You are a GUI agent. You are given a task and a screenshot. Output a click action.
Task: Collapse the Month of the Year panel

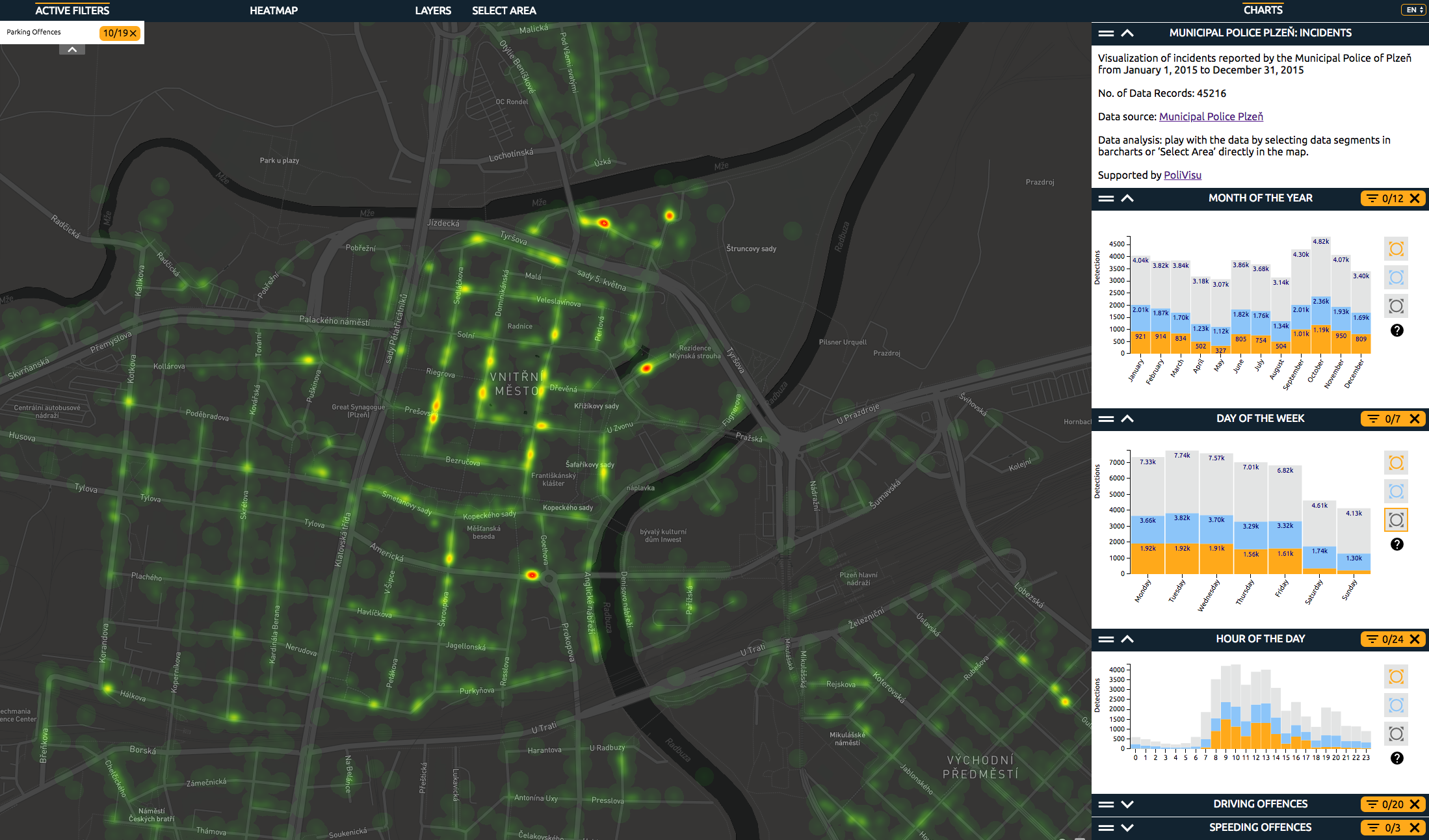point(1127,198)
